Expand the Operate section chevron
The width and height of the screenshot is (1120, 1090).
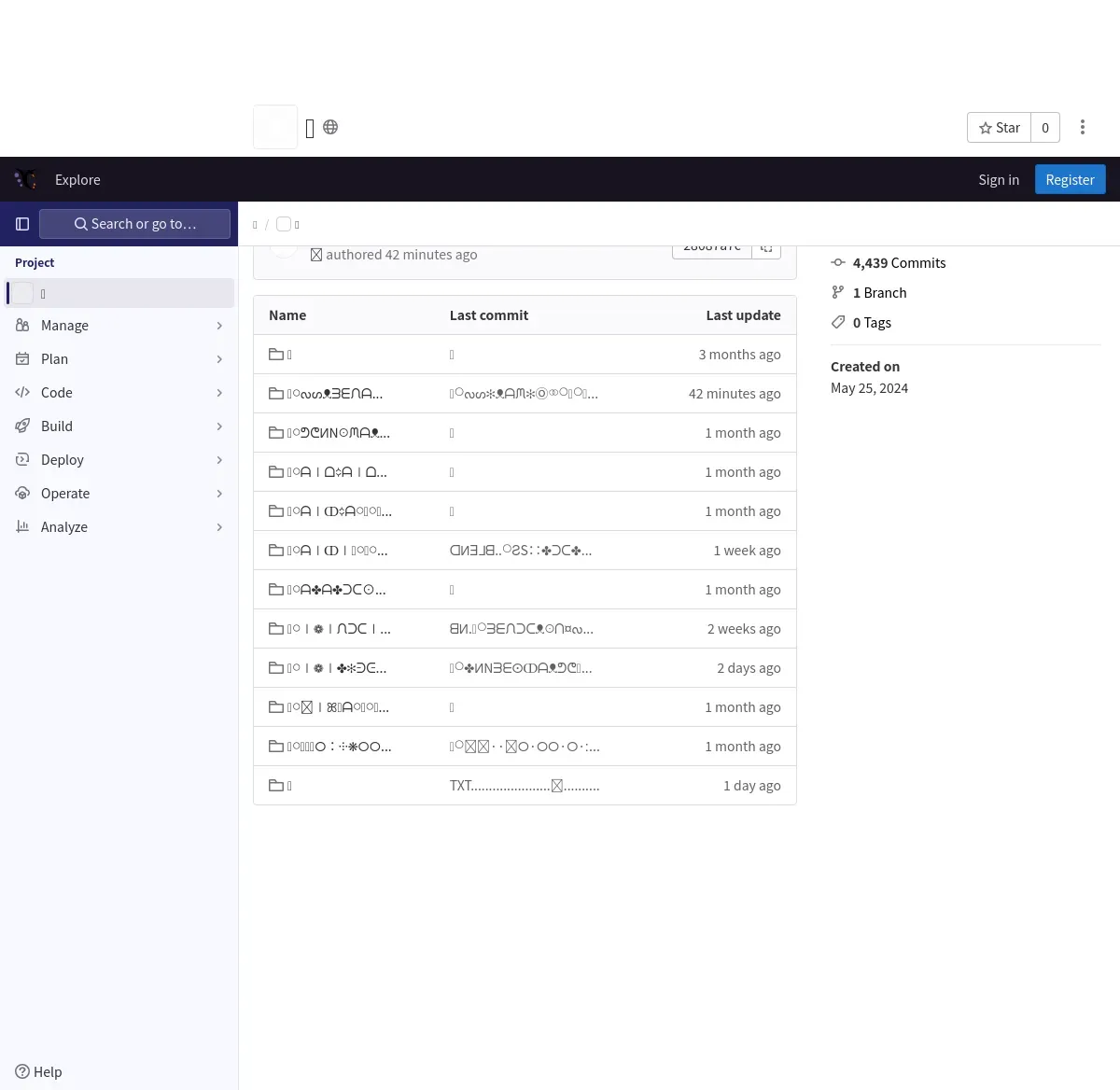point(219,494)
